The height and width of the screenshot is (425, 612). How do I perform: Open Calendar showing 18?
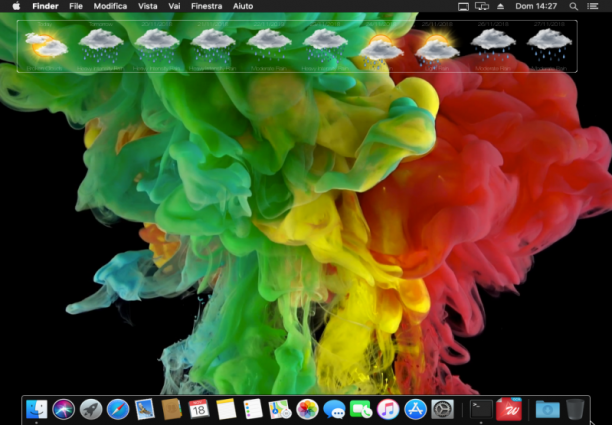point(199,409)
